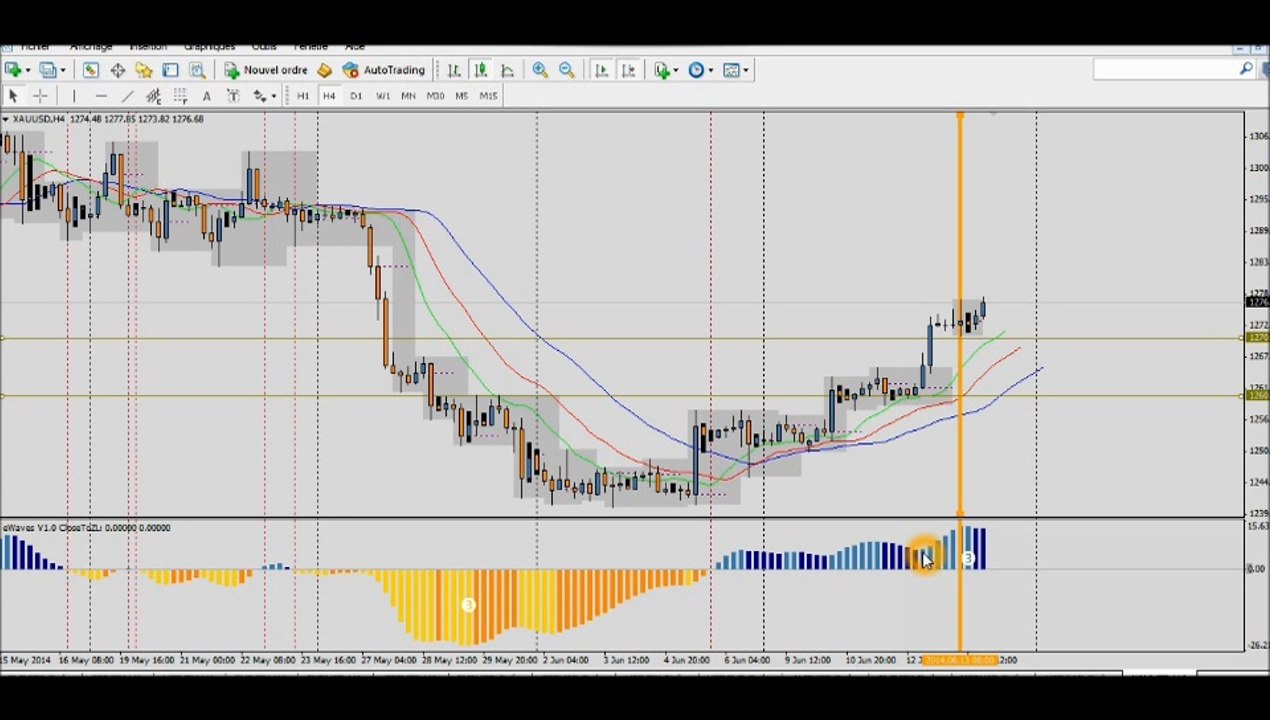Open the Strategy Tester

[197, 70]
